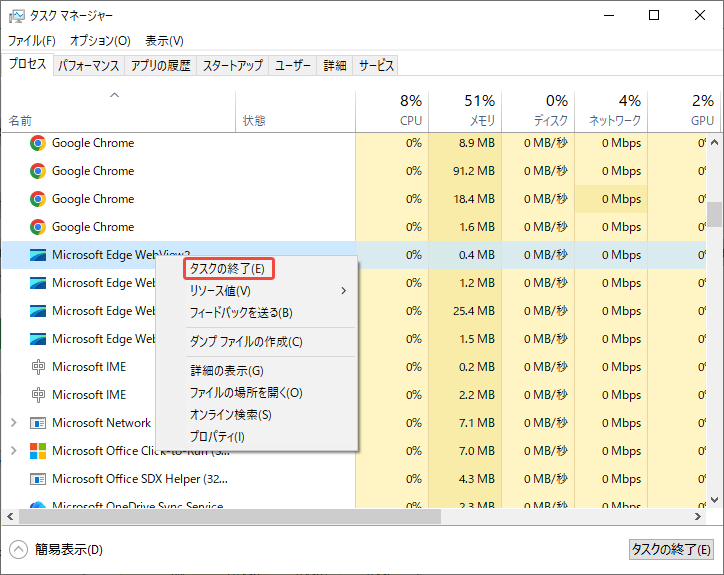The width and height of the screenshot is (724, 575).
Task: Click the Chrome icon in the 8.9 MB row
Action: point(38,143)
